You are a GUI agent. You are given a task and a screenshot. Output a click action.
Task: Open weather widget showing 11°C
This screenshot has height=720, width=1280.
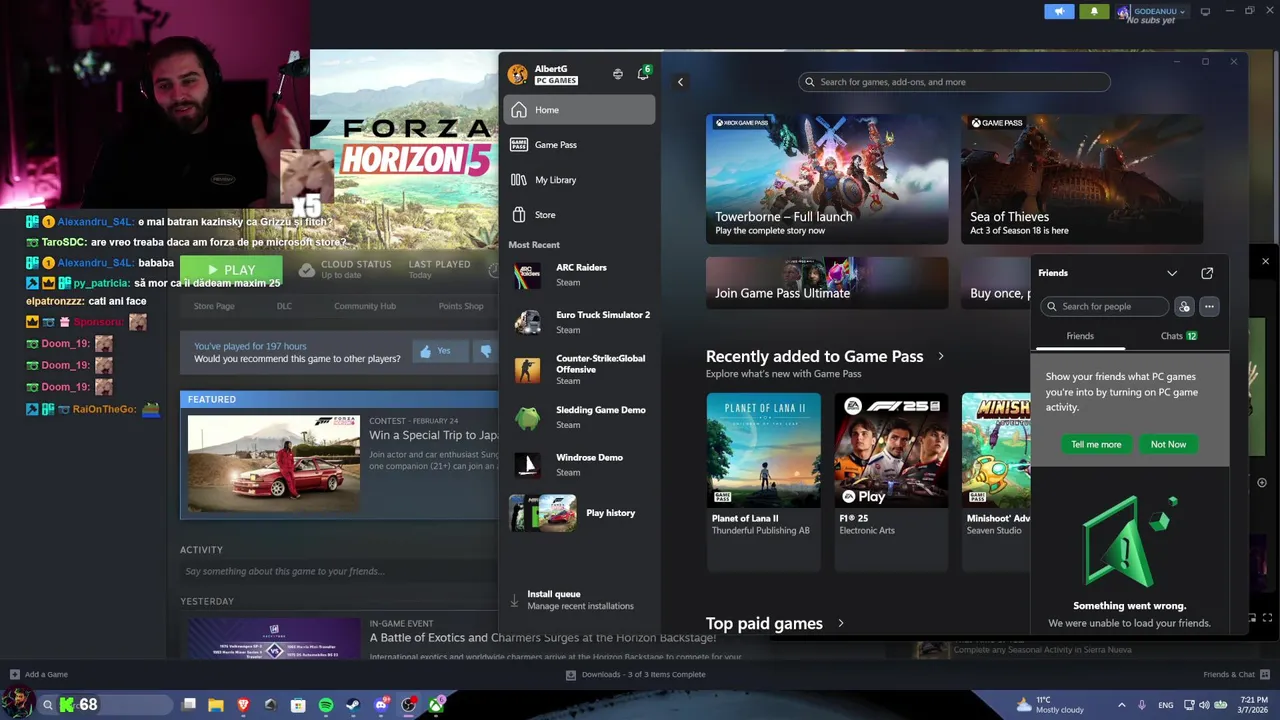point(1049,704)
